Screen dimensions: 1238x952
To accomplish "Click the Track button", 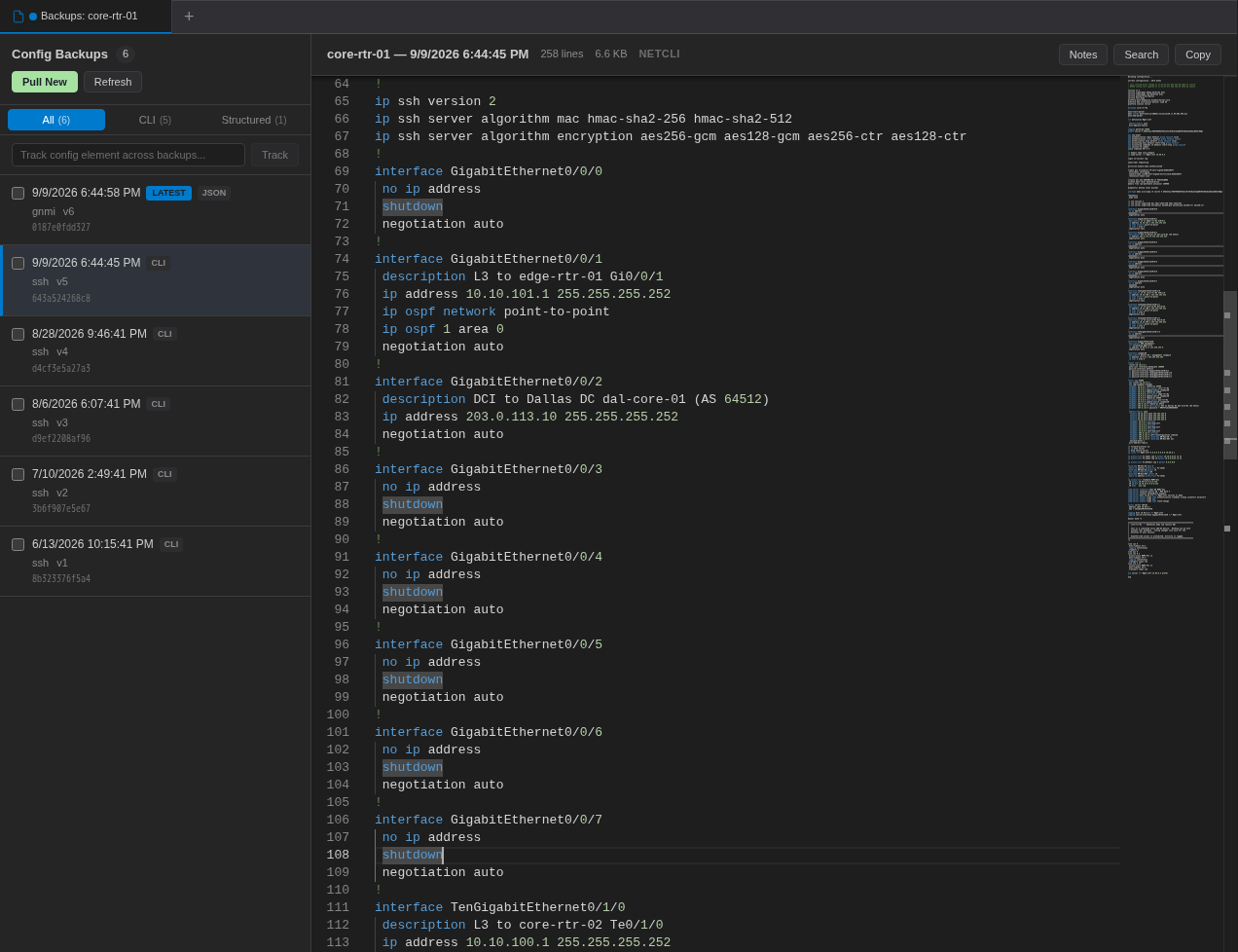I will click(274, 155).
